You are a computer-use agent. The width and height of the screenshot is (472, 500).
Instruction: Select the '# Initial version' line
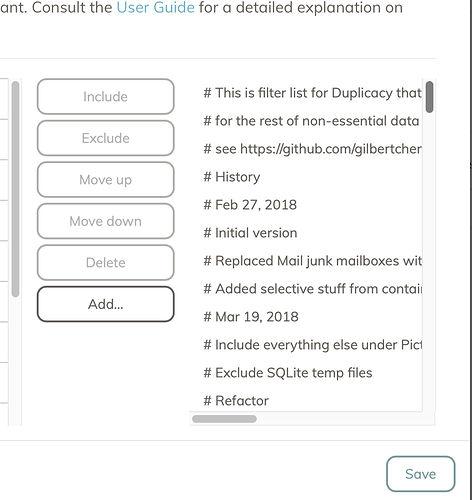[x=250, y=233]
